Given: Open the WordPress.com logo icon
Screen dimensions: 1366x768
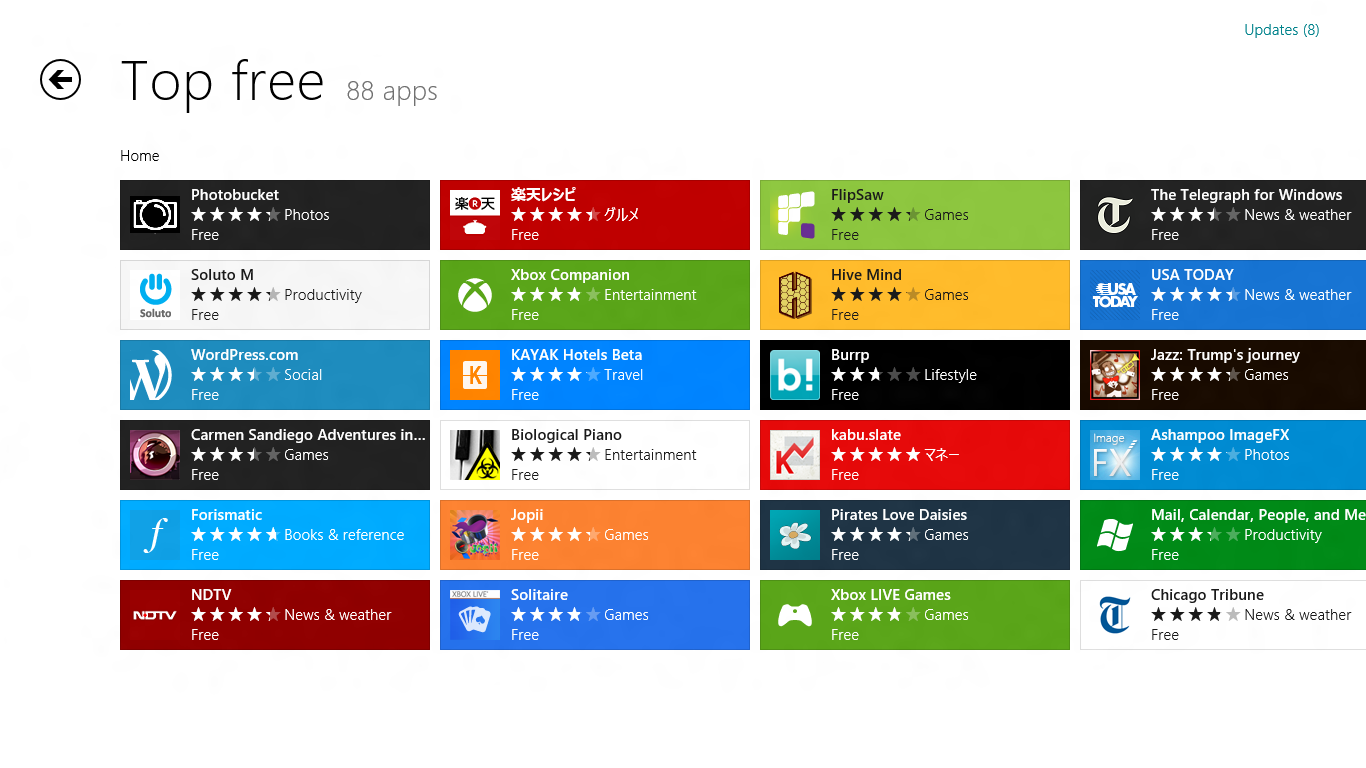Looking at the screenshot, I should point(155,375).
